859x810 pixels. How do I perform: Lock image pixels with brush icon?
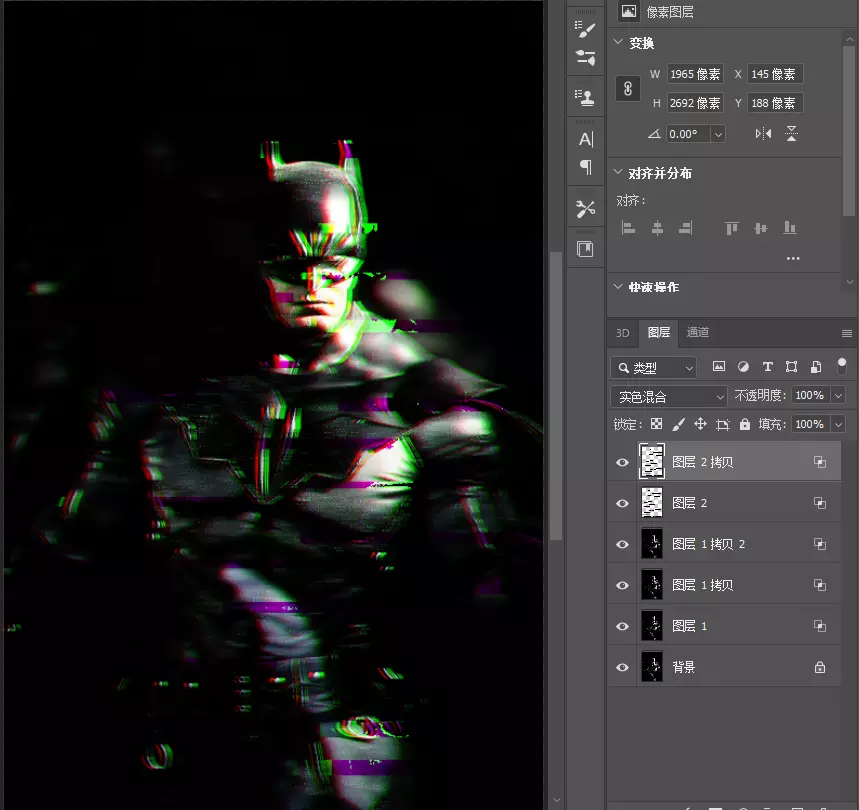pos(679,424)
